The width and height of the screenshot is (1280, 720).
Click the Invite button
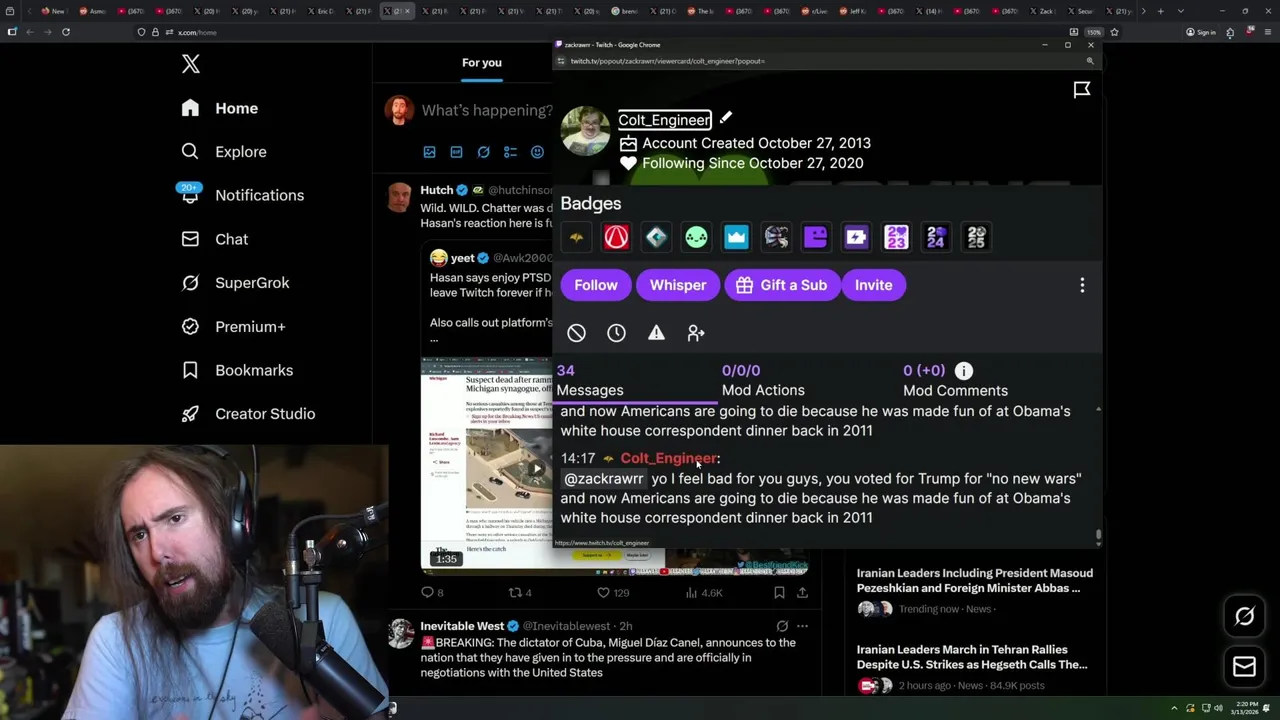874,285
